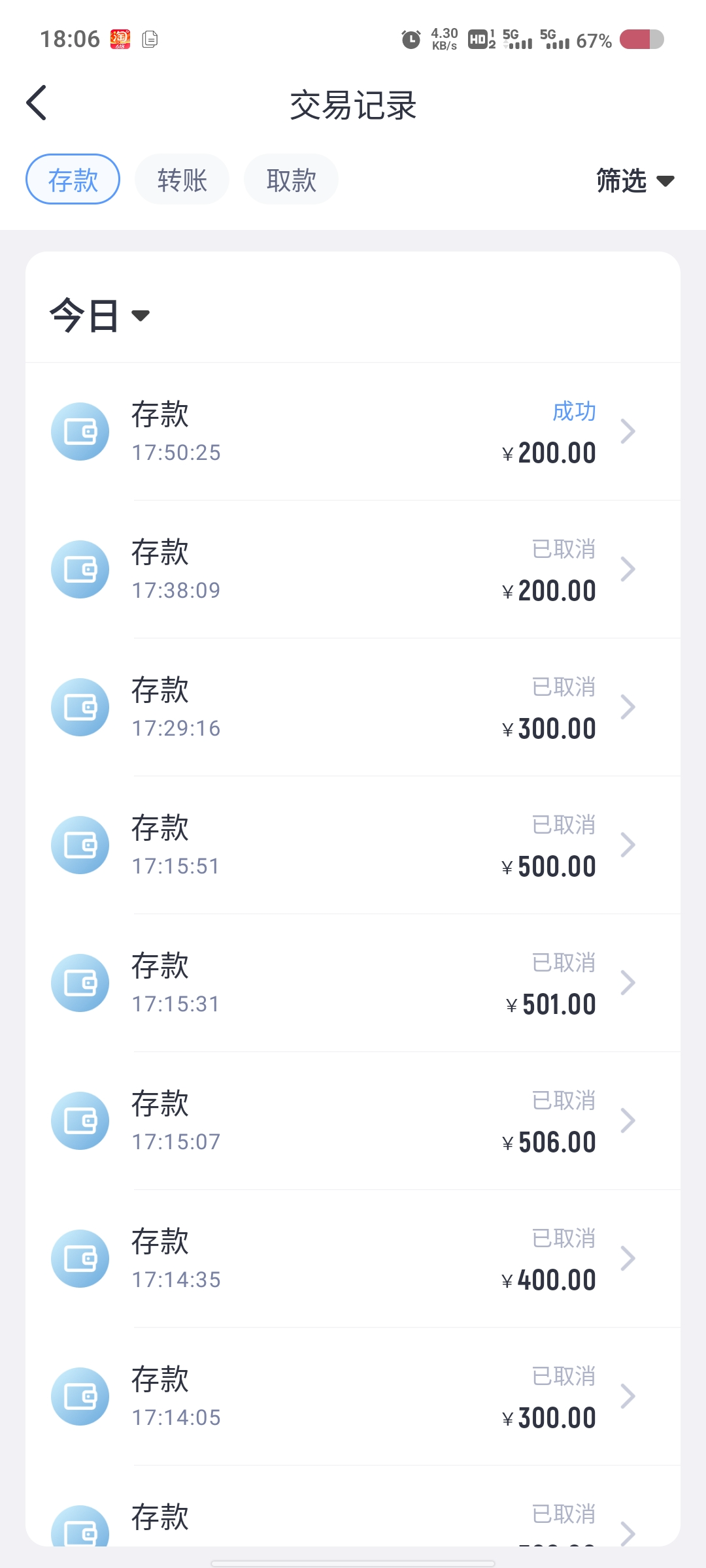Open the cancelled ¥400.00 deposit record
This screenshot has height=1568, width=706.
point(353,1259)
